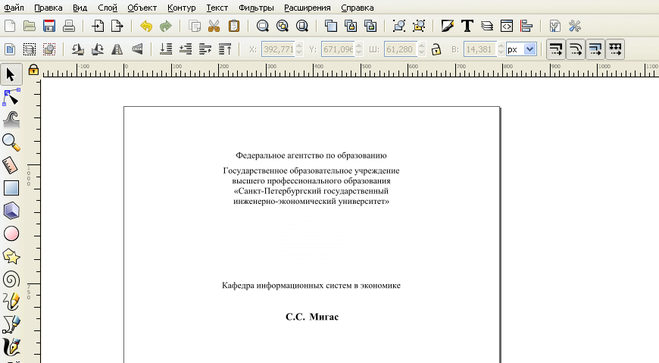Toggle move patterns with objects
Image resolution: width=659 pixels, height=363 pixels.
(x=615, y=49)
